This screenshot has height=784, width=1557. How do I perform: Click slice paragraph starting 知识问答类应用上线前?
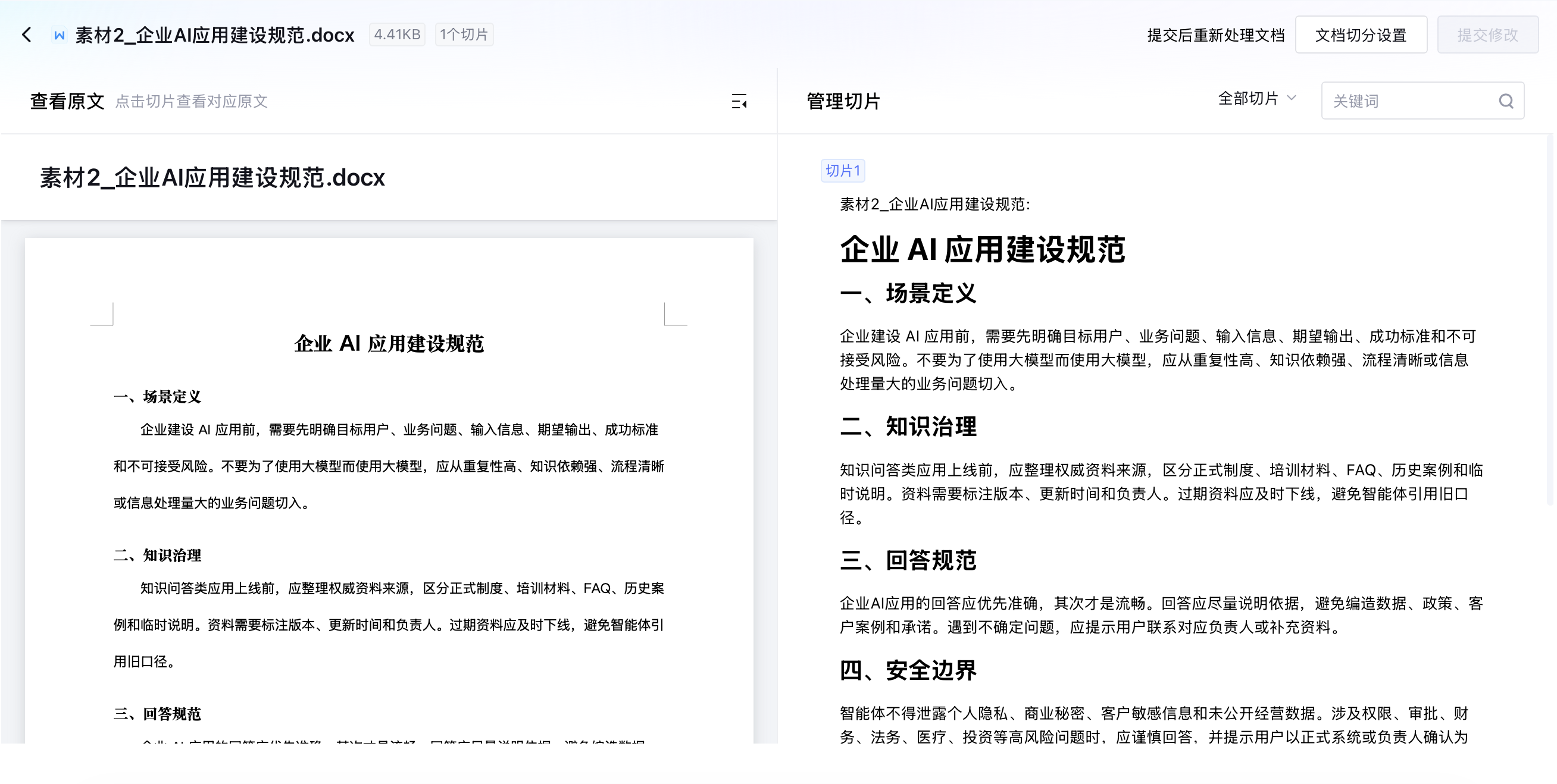point(1161,494)
